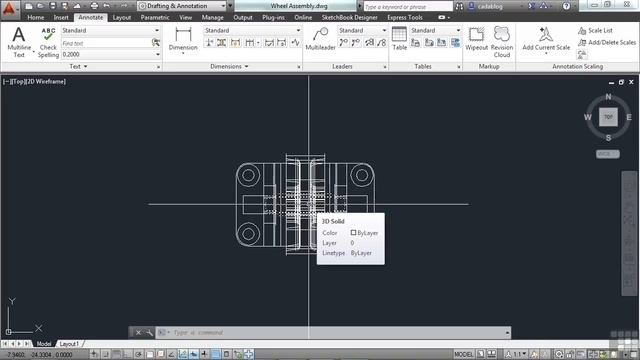Open the Insert ribbon tab
This screenshot has width=640, height=360.
61,18
